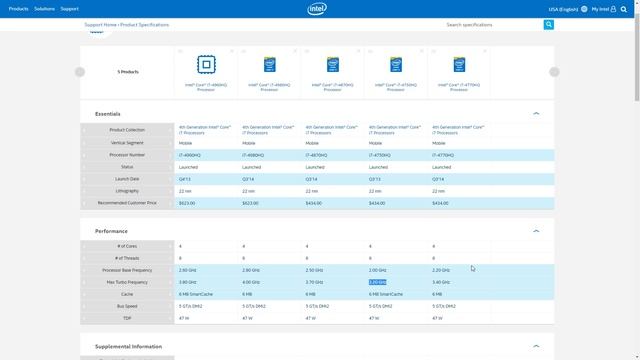Click the Status row label
The image size is (640, 360).
click(127, 167)
